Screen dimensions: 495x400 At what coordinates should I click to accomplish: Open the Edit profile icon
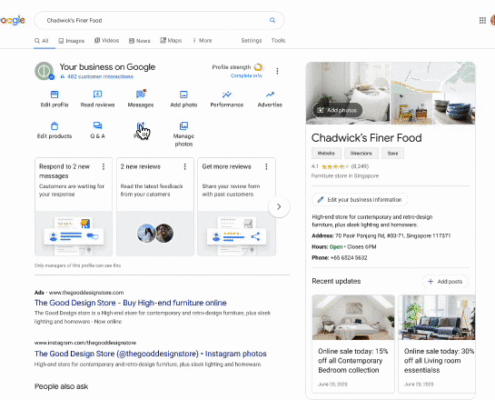tap(54, 95)
